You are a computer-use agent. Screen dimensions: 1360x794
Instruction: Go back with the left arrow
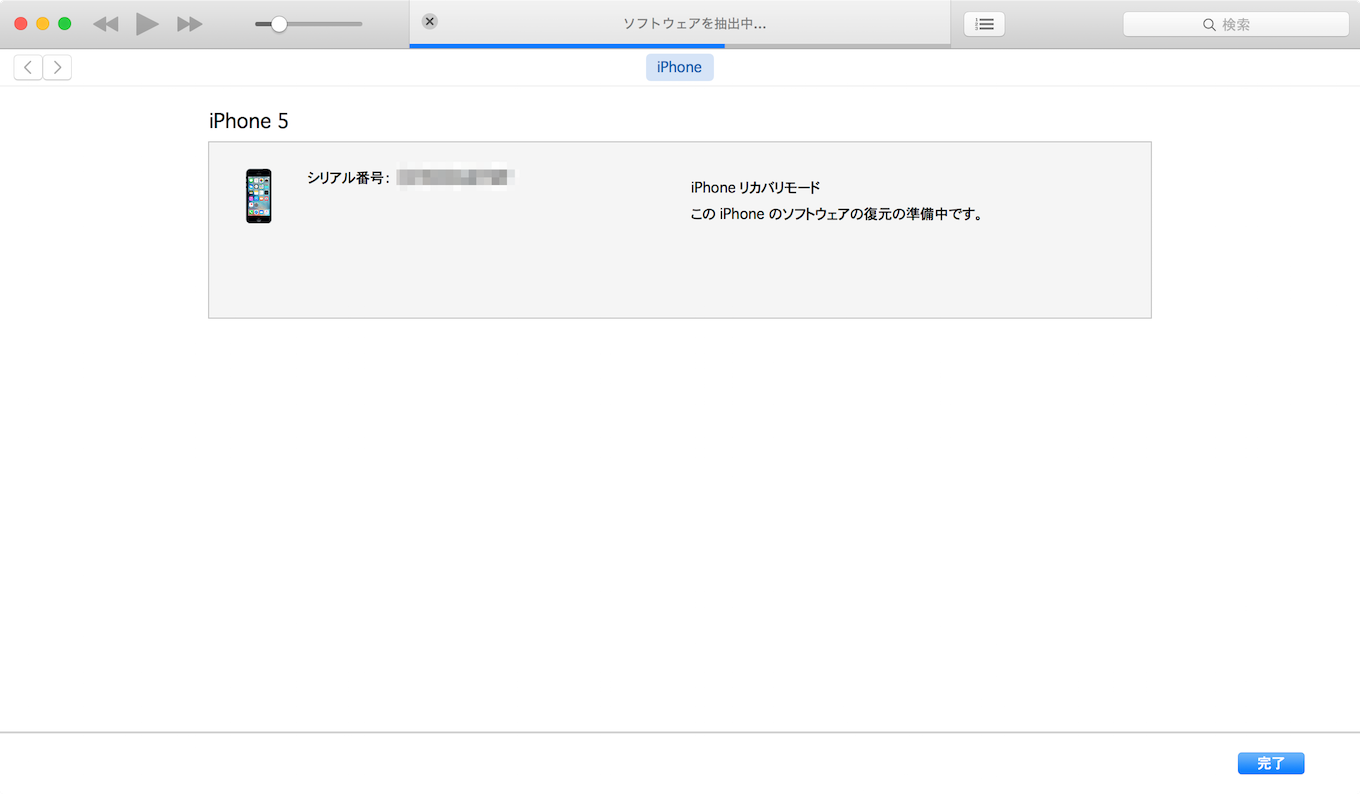click(28, 67)
